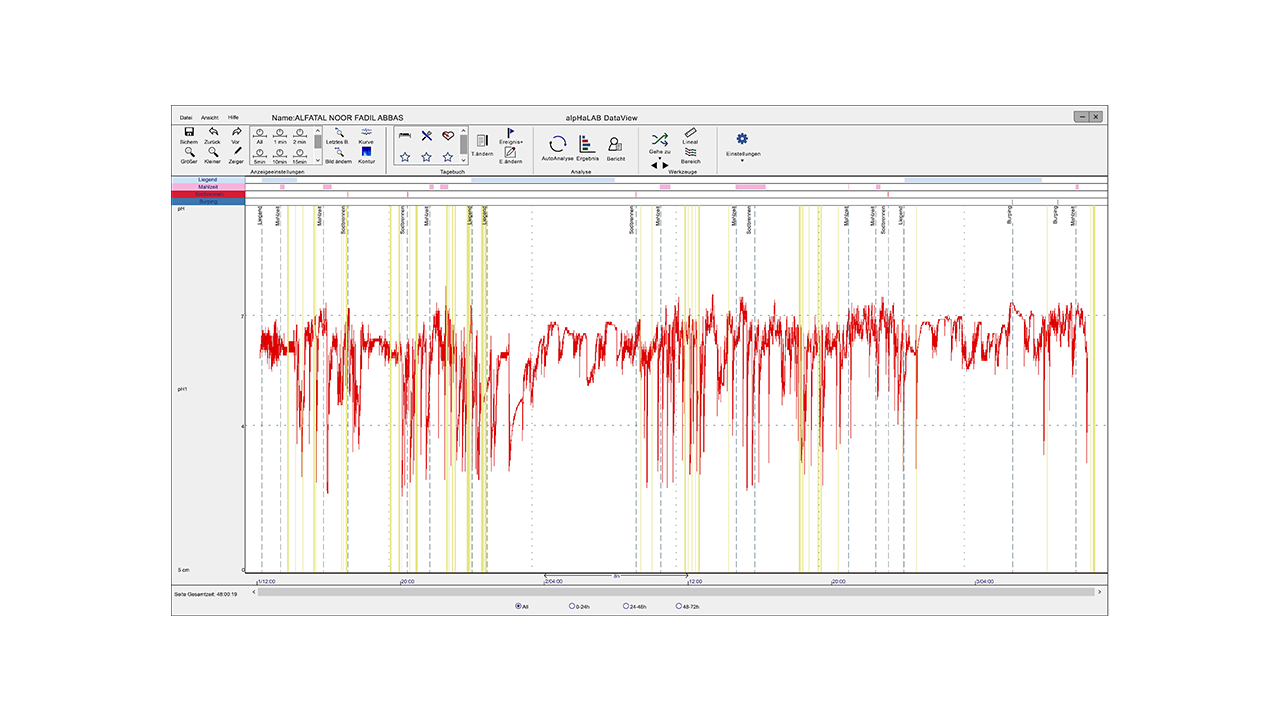The image size is (1280, 720).
Task: Select the heartburn heart diary icon
Action: (448, 135)
